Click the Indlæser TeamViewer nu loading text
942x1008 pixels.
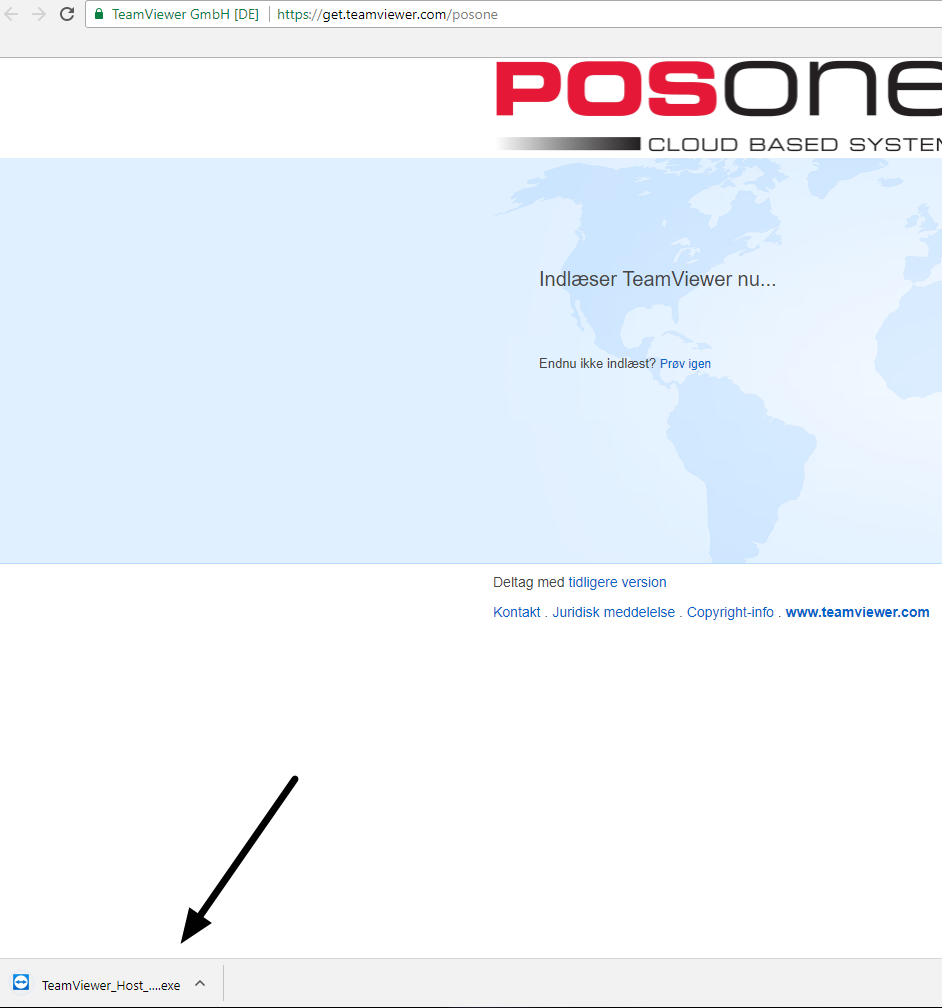657,279
